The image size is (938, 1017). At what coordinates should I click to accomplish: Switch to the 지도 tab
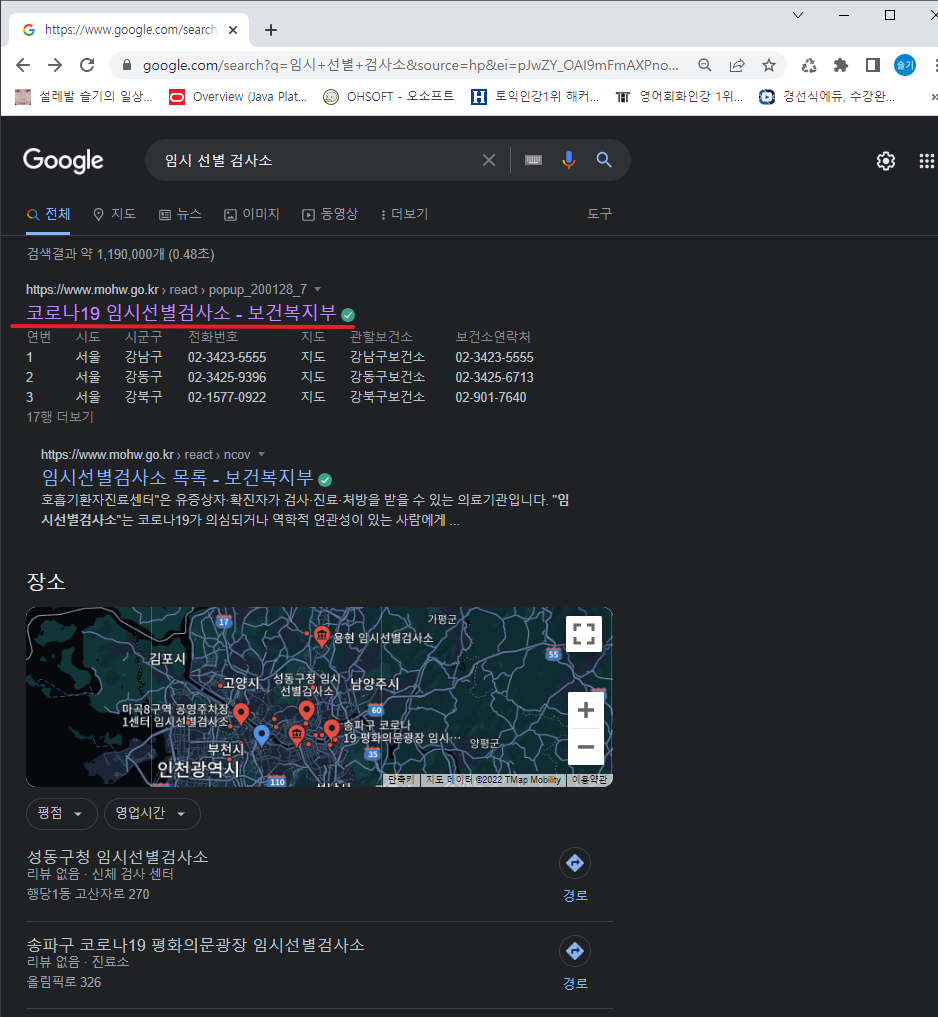[114, 214]
